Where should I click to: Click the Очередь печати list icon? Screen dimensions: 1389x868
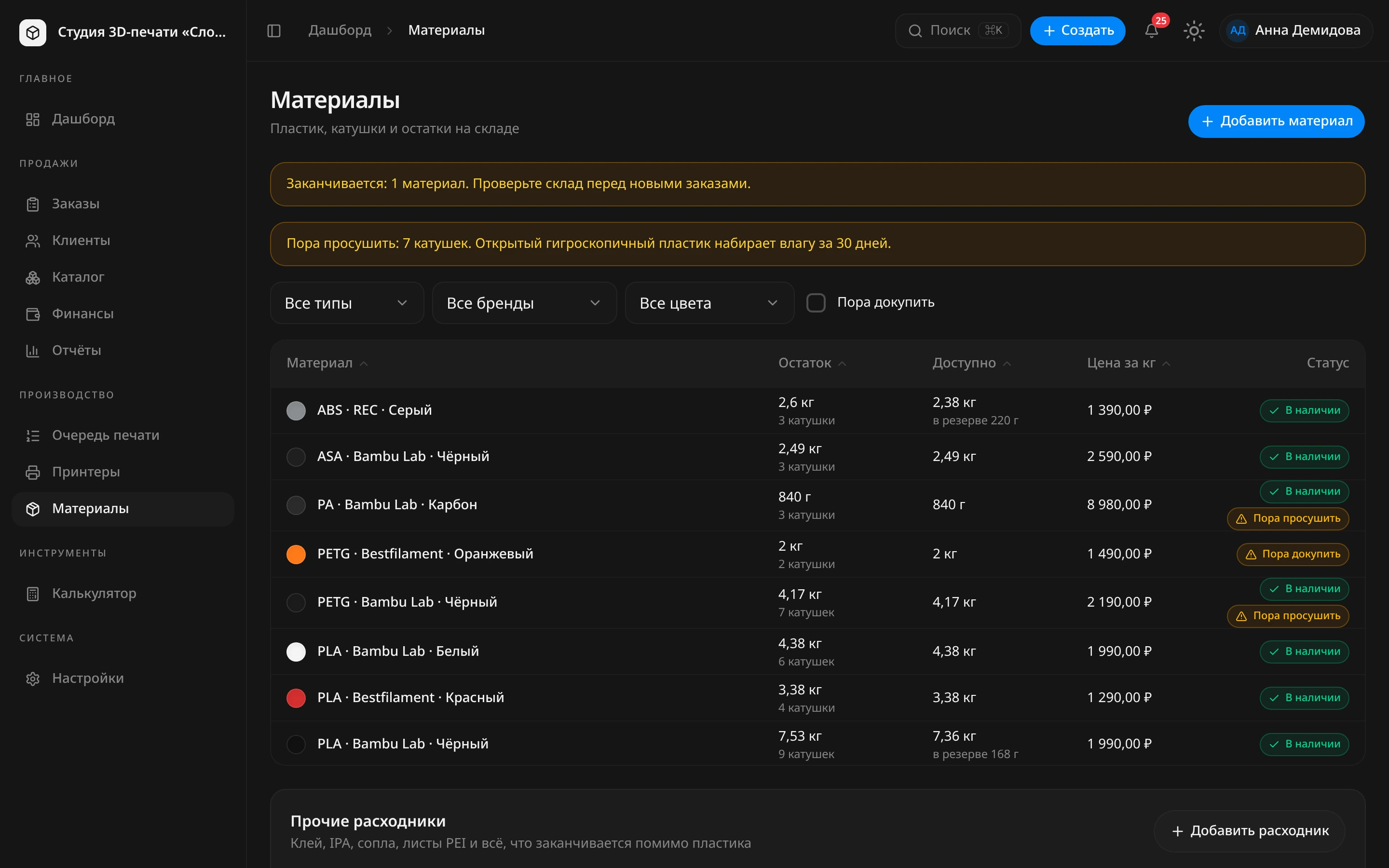33,435
